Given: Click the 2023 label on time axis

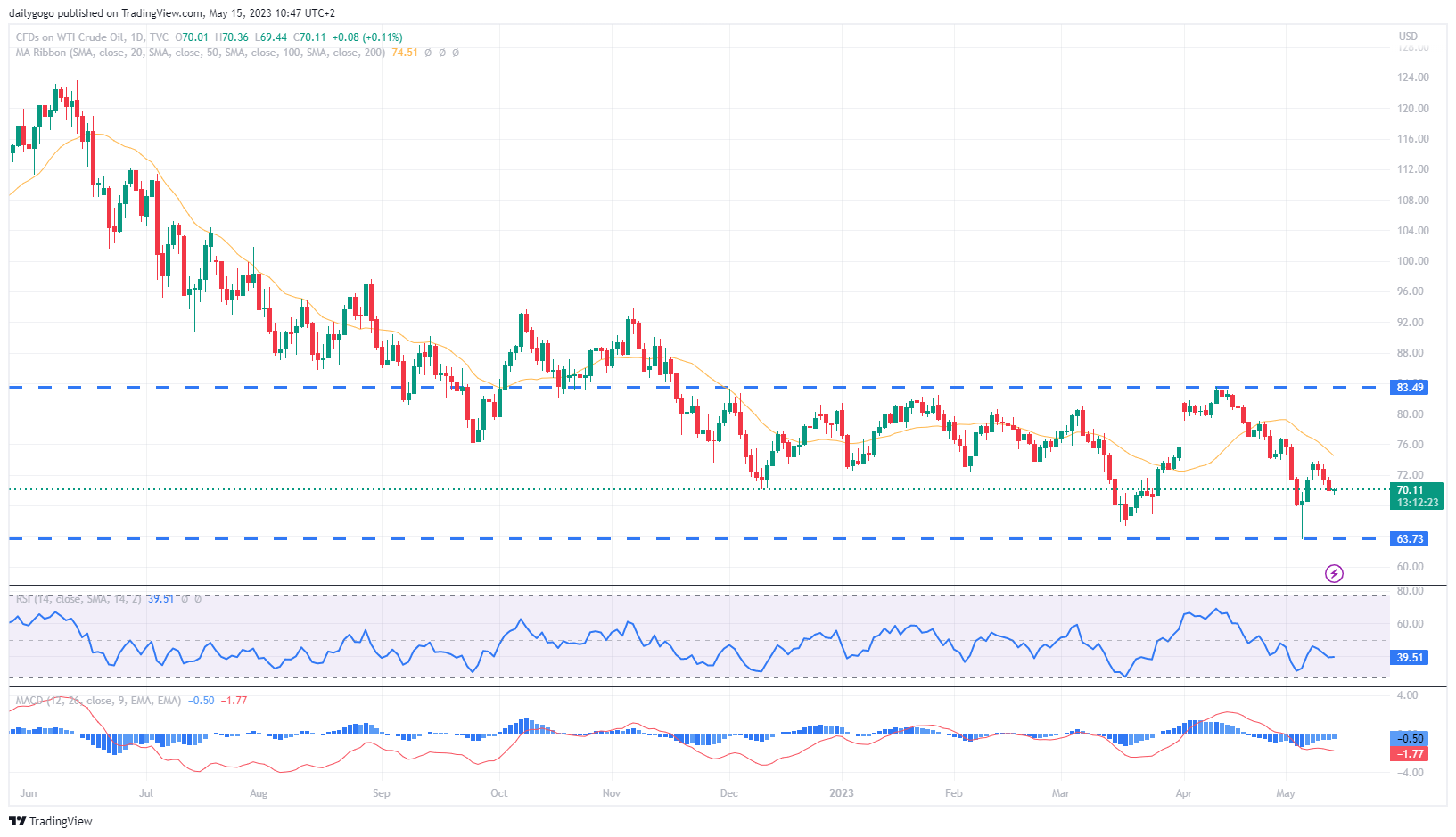Looking at the screenshot, I should click(x=842, y=793).
